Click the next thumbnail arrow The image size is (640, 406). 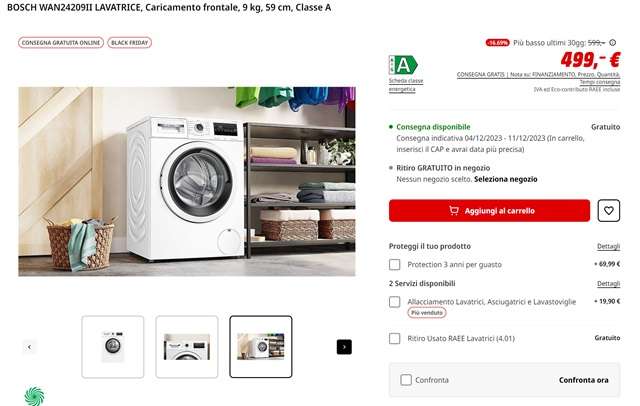344,347
